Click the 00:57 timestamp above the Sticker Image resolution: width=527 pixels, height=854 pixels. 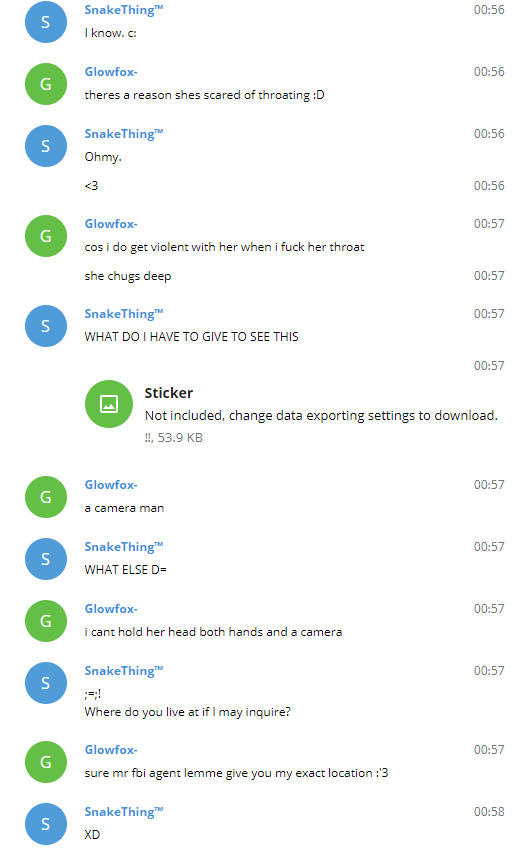pos(489,365)
